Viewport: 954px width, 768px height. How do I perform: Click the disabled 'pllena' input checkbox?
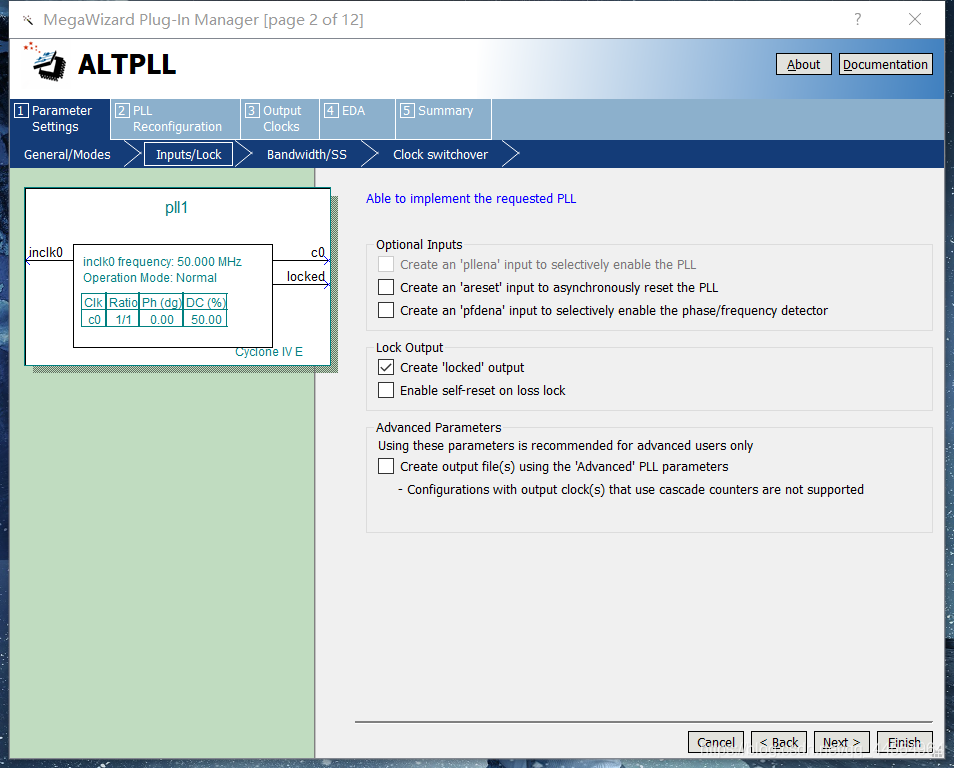pyautogui.click(x=386, y=264)
